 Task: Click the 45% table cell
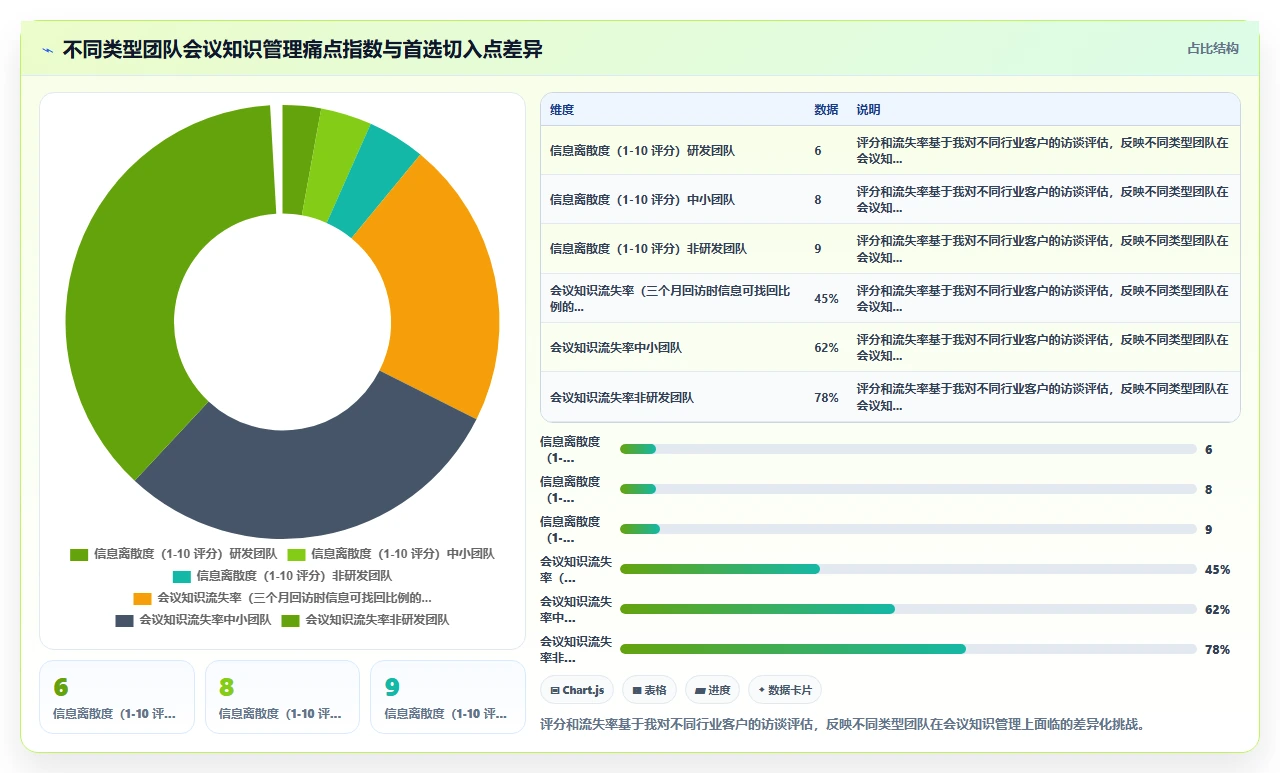click(x=826, y=298)
